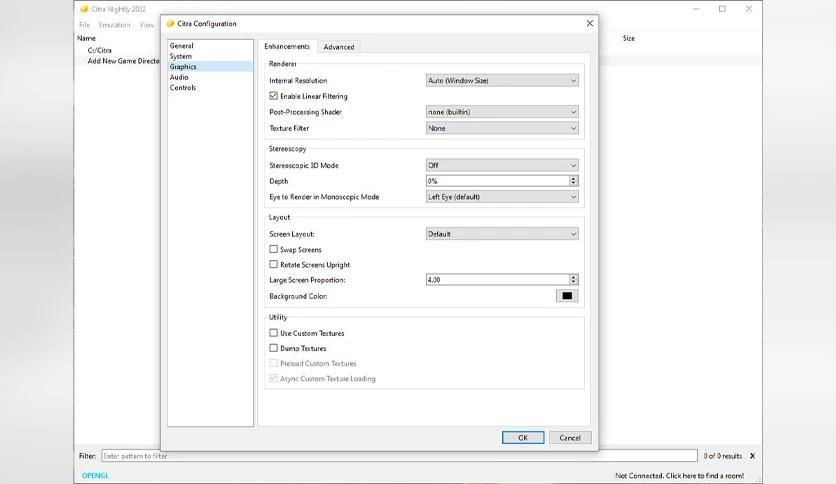
Task: Click the Large Screen Proportion spinner arrows
Action: [x=573, y=279]
